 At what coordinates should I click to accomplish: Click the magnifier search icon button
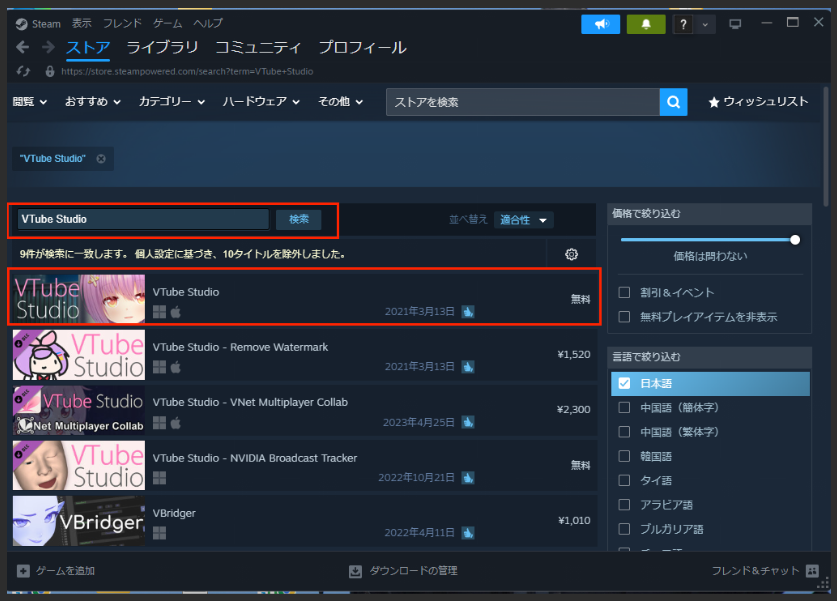click(673, 102)
